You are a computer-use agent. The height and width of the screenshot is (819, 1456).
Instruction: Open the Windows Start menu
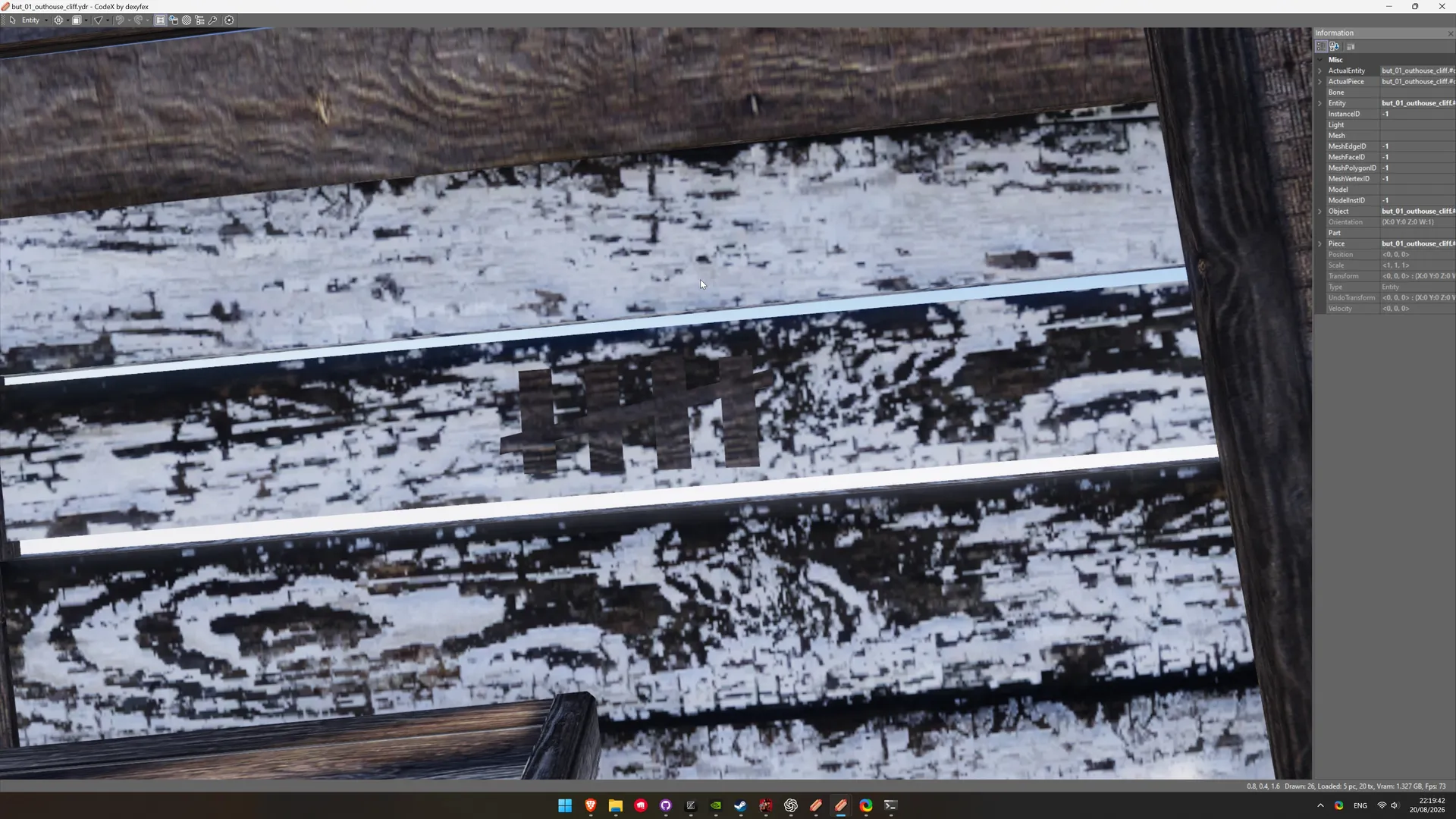point(565,805)
